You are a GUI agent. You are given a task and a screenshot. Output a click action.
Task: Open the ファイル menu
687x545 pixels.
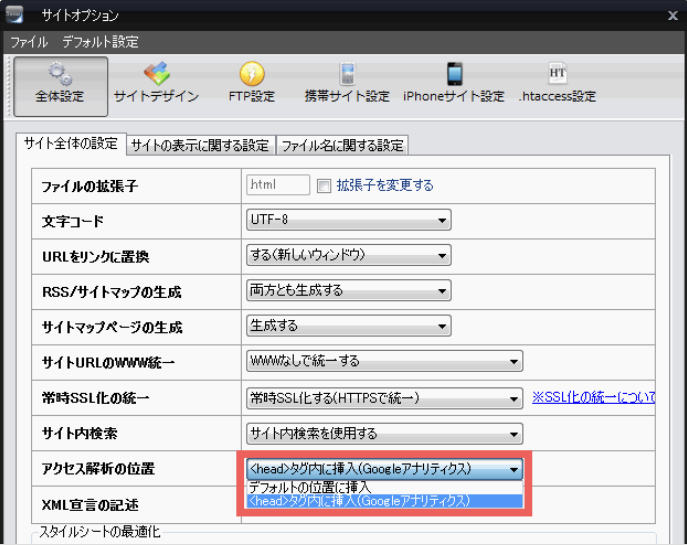29,42
